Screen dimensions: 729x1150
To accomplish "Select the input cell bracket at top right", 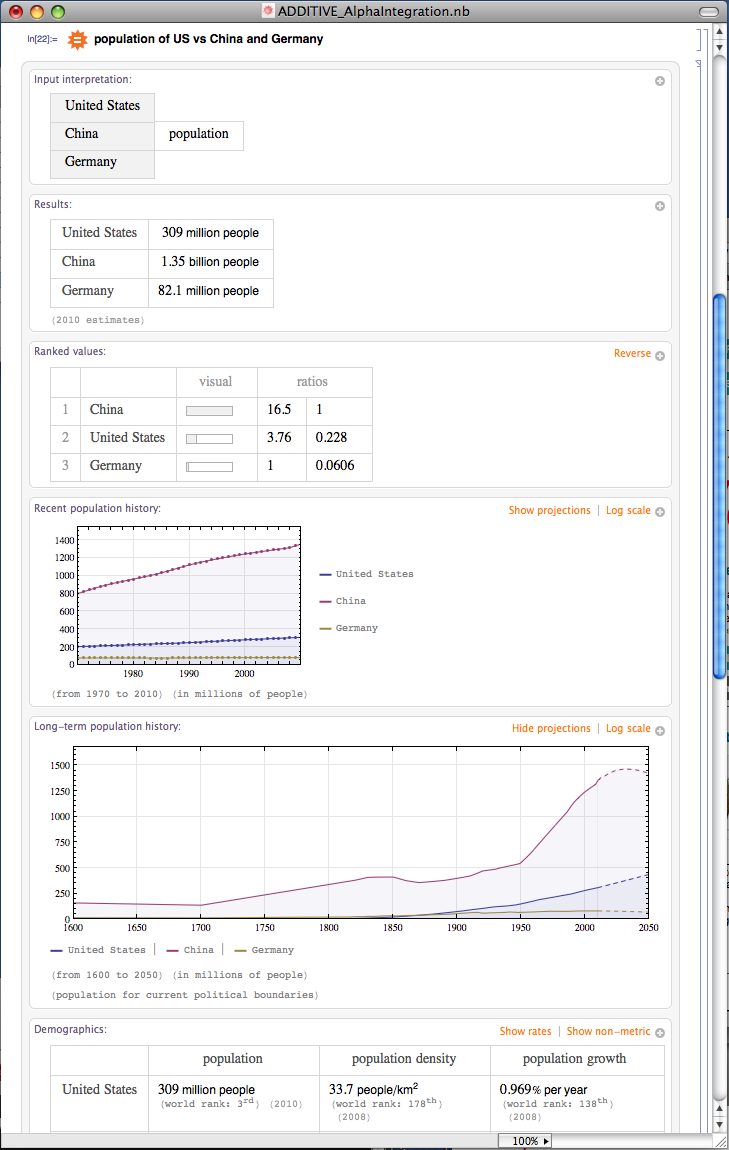I will pyautogui.click(x=701, y=40).
